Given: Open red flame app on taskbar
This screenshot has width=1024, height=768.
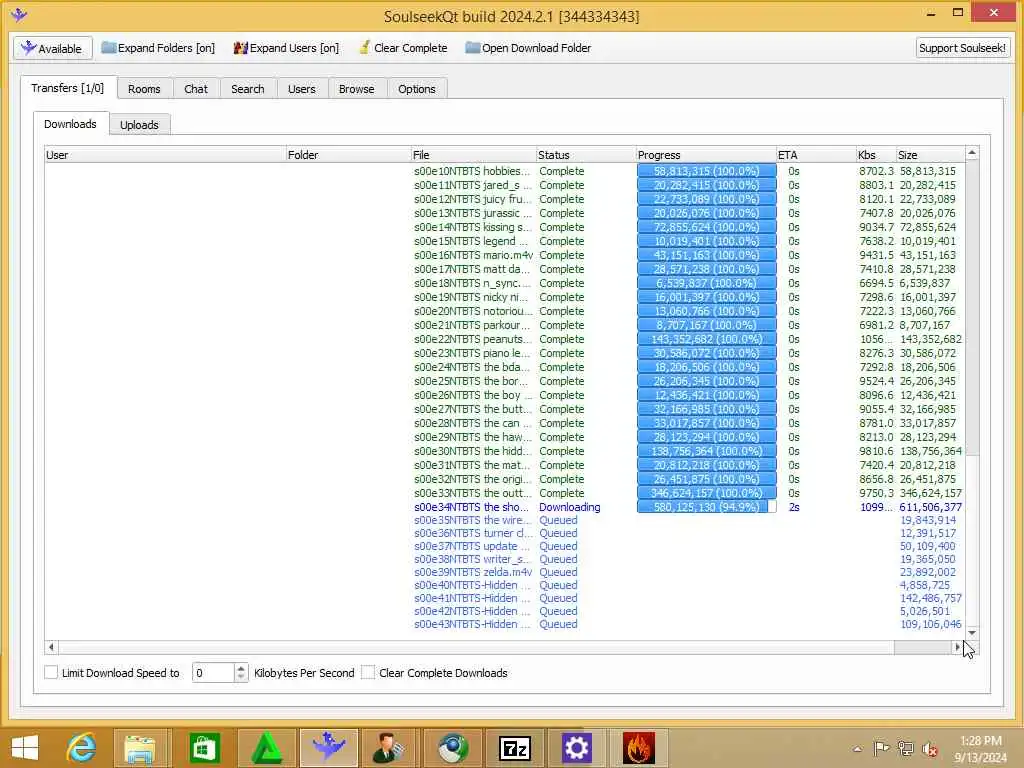Looking at the screenshot, I should [x=638, y=748].
